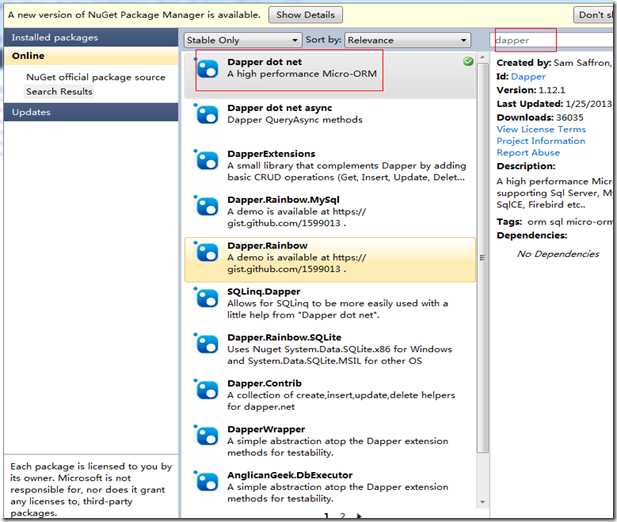Select the Dapper.Contrib package title
This screenshot has width=617, height=522.
[x=264, y=383]
